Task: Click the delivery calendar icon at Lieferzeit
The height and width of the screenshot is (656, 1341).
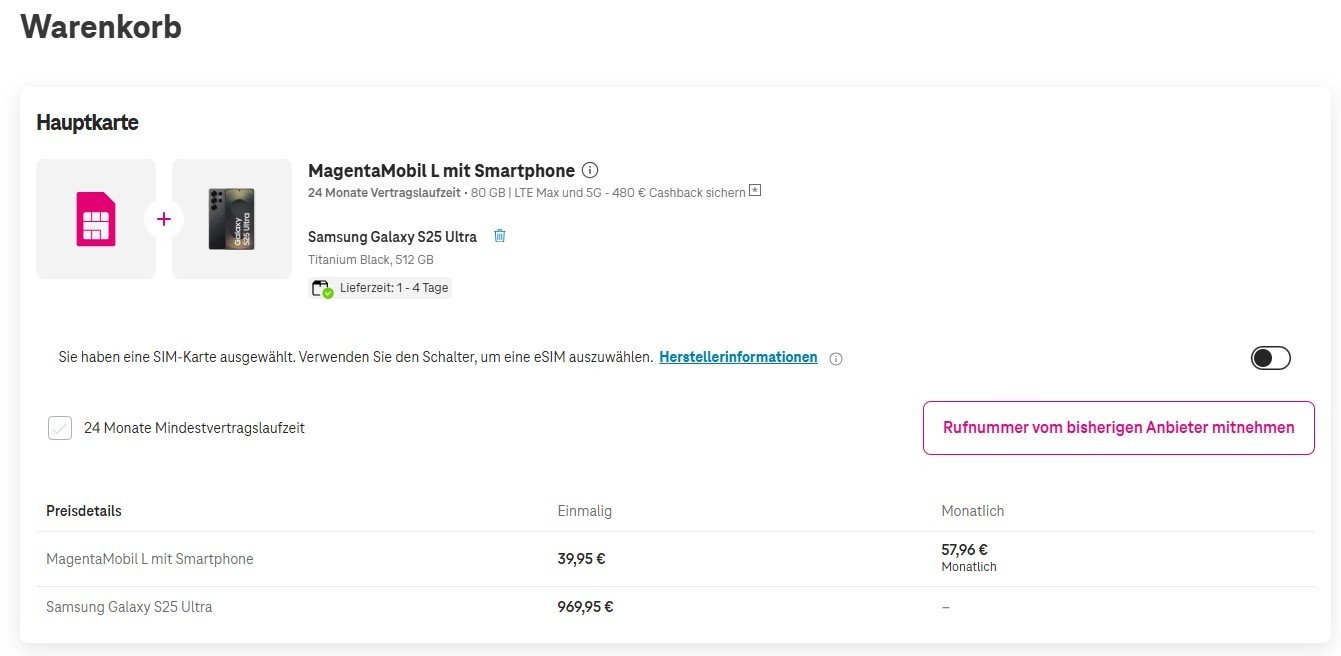Action: tap(321, 289)
